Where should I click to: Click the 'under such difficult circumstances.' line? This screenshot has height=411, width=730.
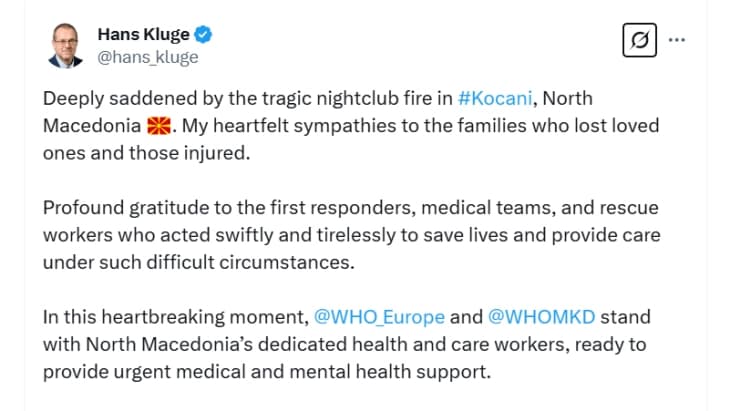click(x=199, y=263)
